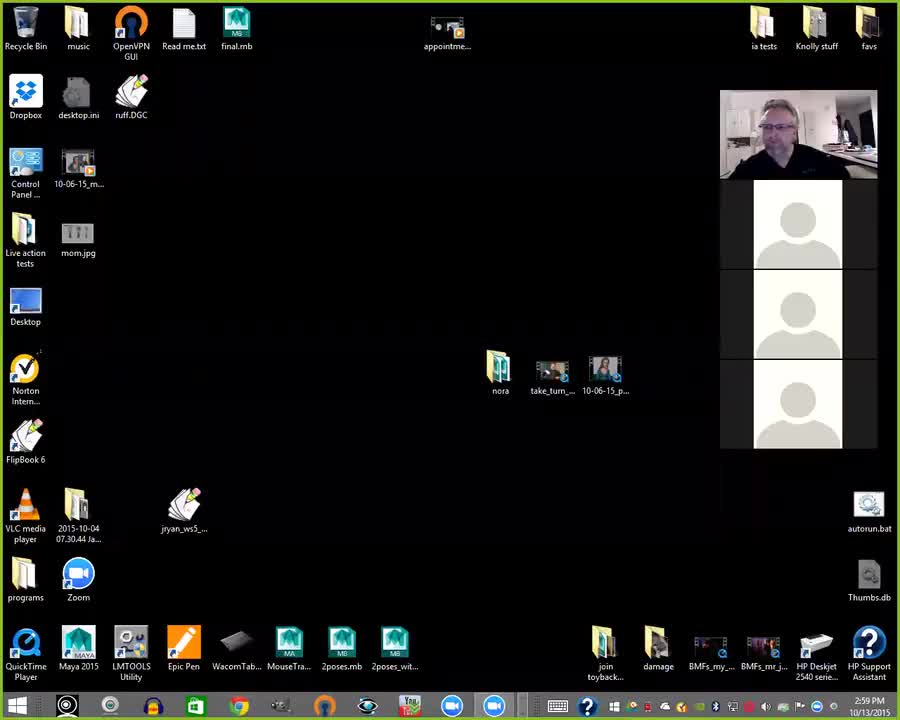Launch the HP Support Assistant shortcut
This screenshot has height=720, width=900.
[x=869, y=653]
